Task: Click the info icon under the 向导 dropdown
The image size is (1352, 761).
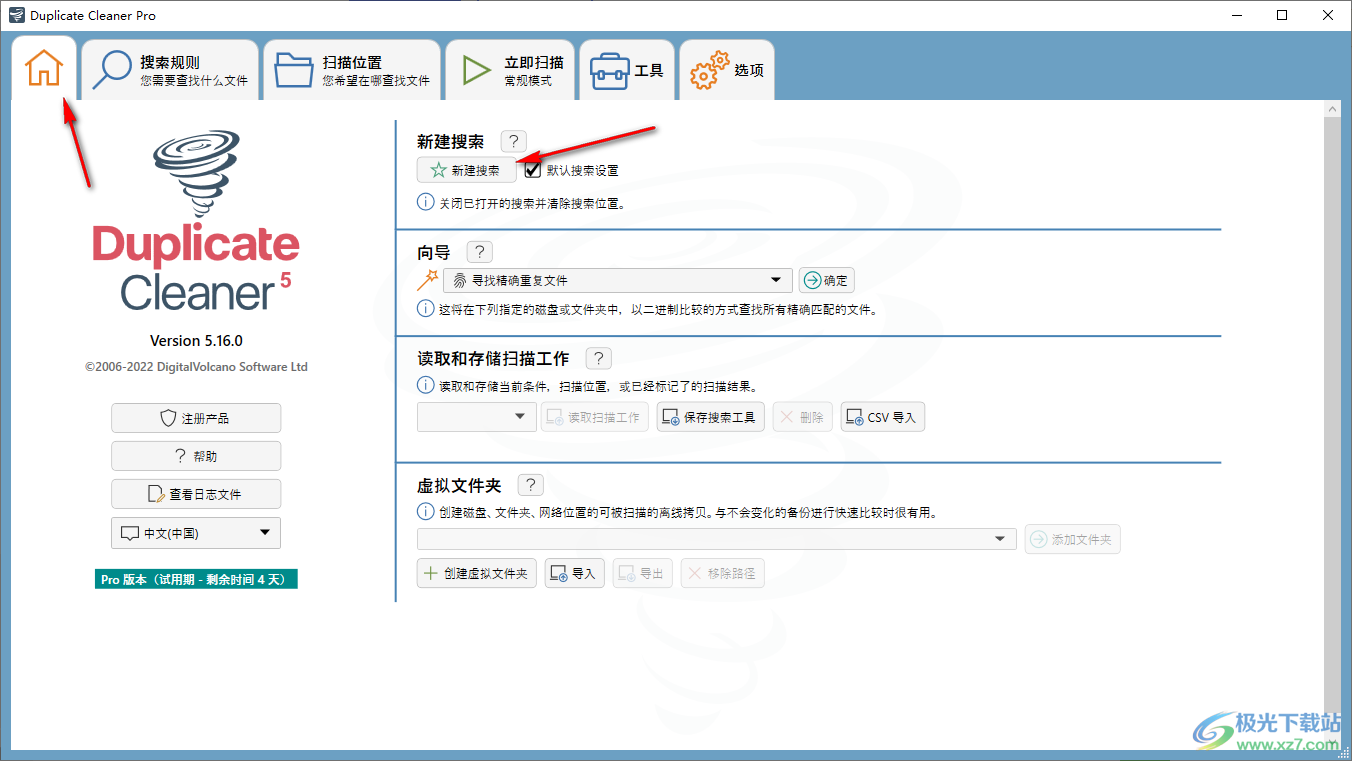Action: [425, 310]
